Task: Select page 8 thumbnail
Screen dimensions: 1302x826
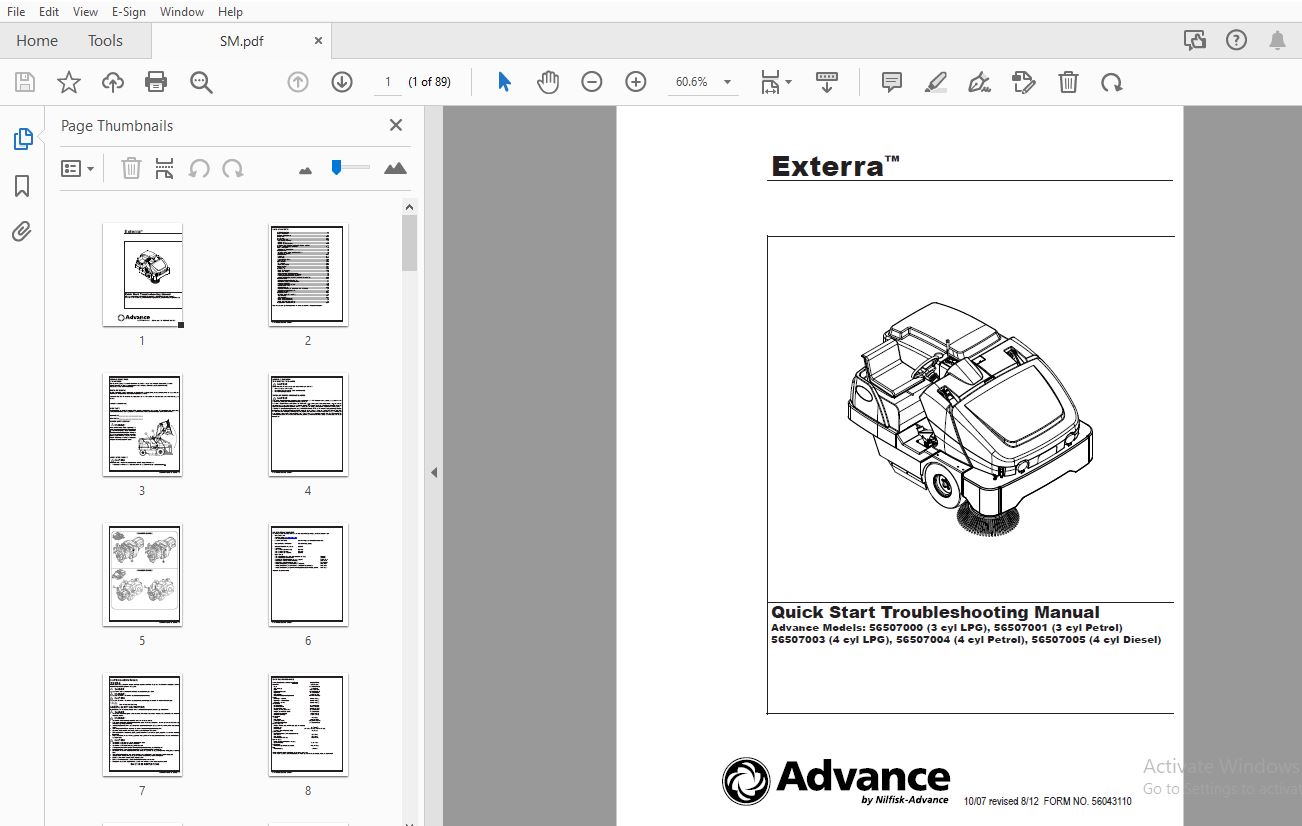Action: coord(308,725)
